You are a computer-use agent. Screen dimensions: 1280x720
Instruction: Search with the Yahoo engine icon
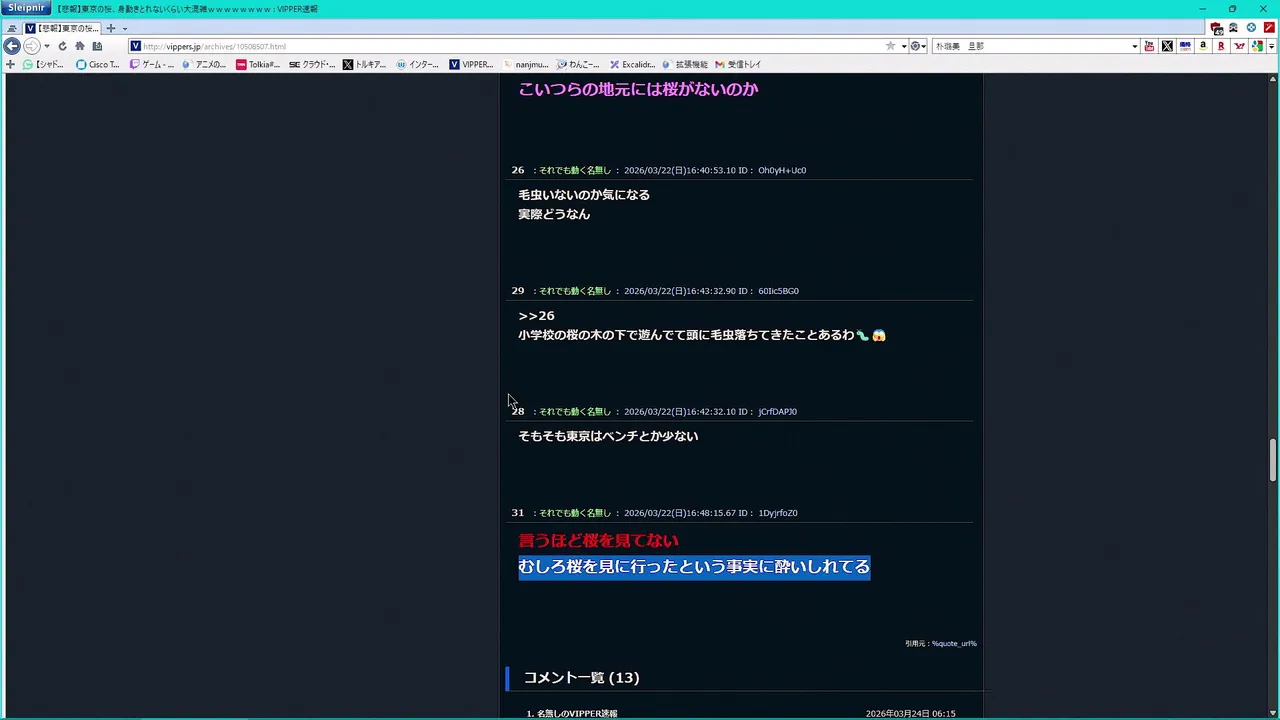tap(1239, 46)
